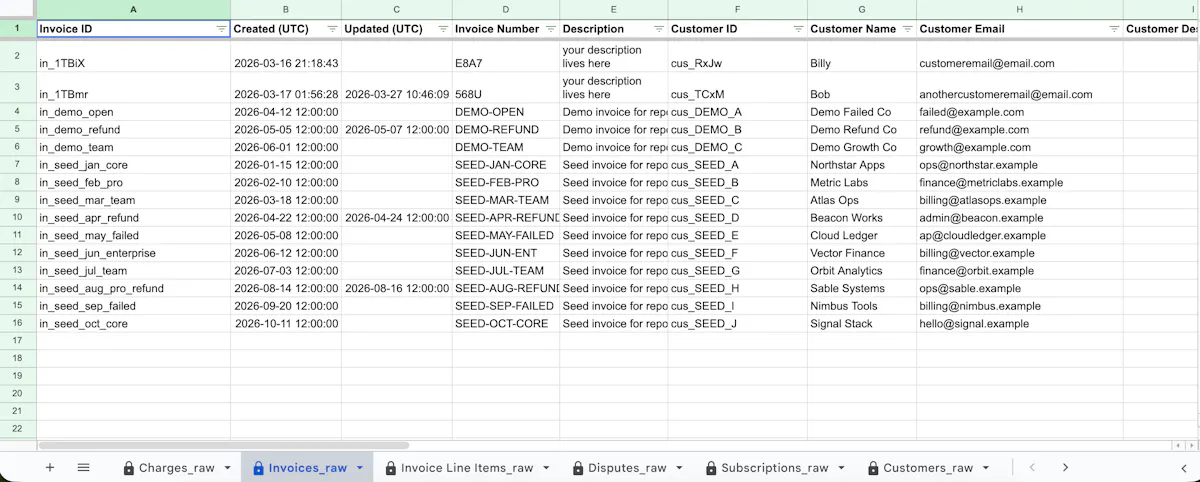Switch to the Charges_raw sheet
The height and width of the screenshot is (482, 1200).
pos(177,468)
